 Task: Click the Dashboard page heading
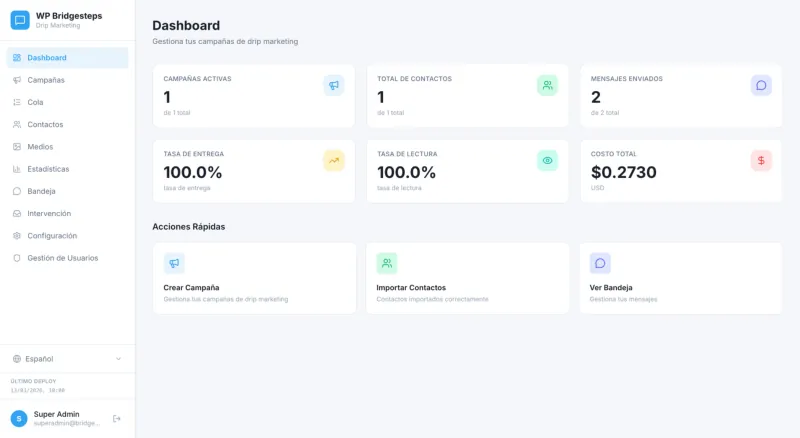tap(186, 26)
